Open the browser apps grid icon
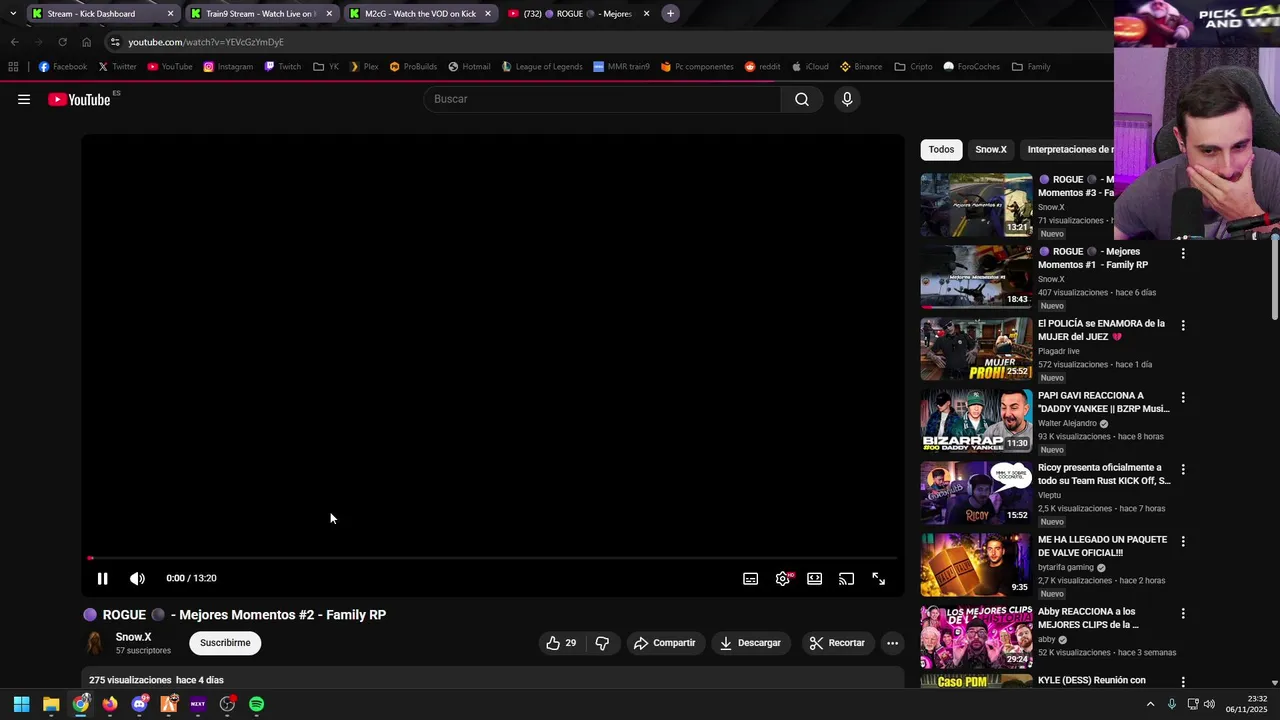Image resolution: width=1280 pixels, height=720 pixels. [13, 67]
